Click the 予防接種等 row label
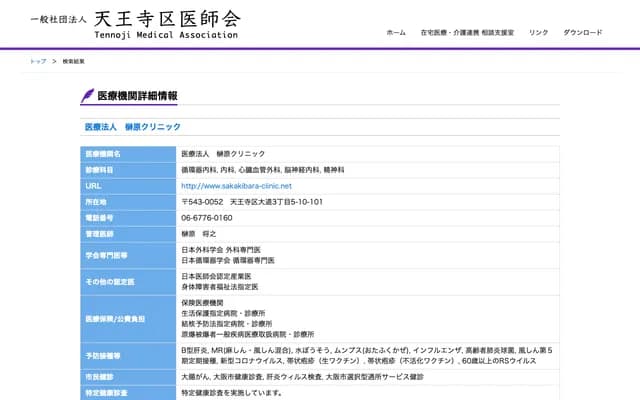 tap(102, 355)
